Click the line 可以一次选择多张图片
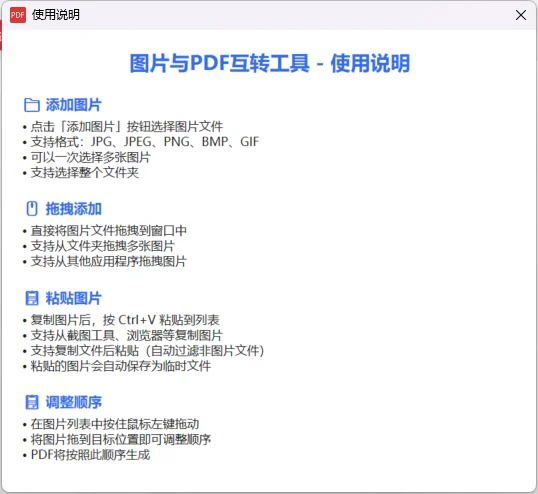 [91, 157]
